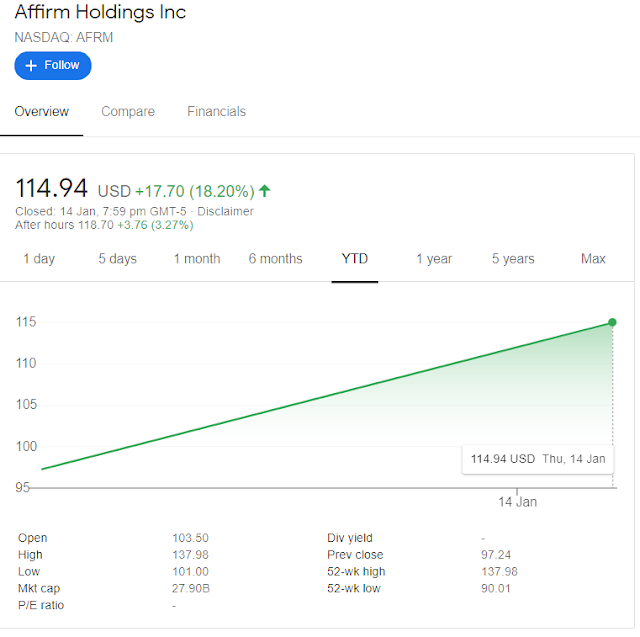The height and width of the screenshot is (637, 640).
Task: Open the Disclaimer link
Action: 225,211
